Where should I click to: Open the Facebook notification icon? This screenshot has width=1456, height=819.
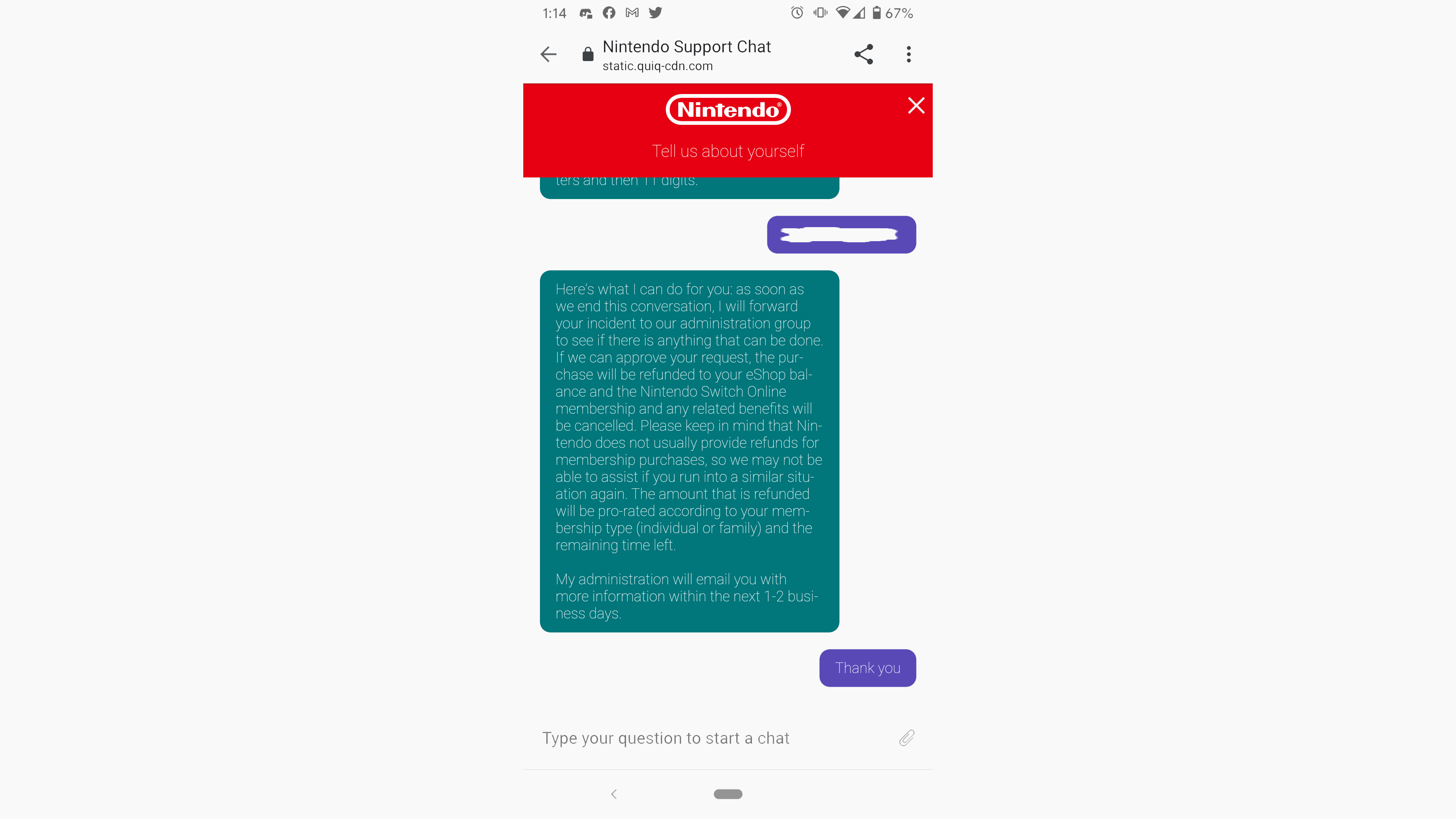point(608,12)
